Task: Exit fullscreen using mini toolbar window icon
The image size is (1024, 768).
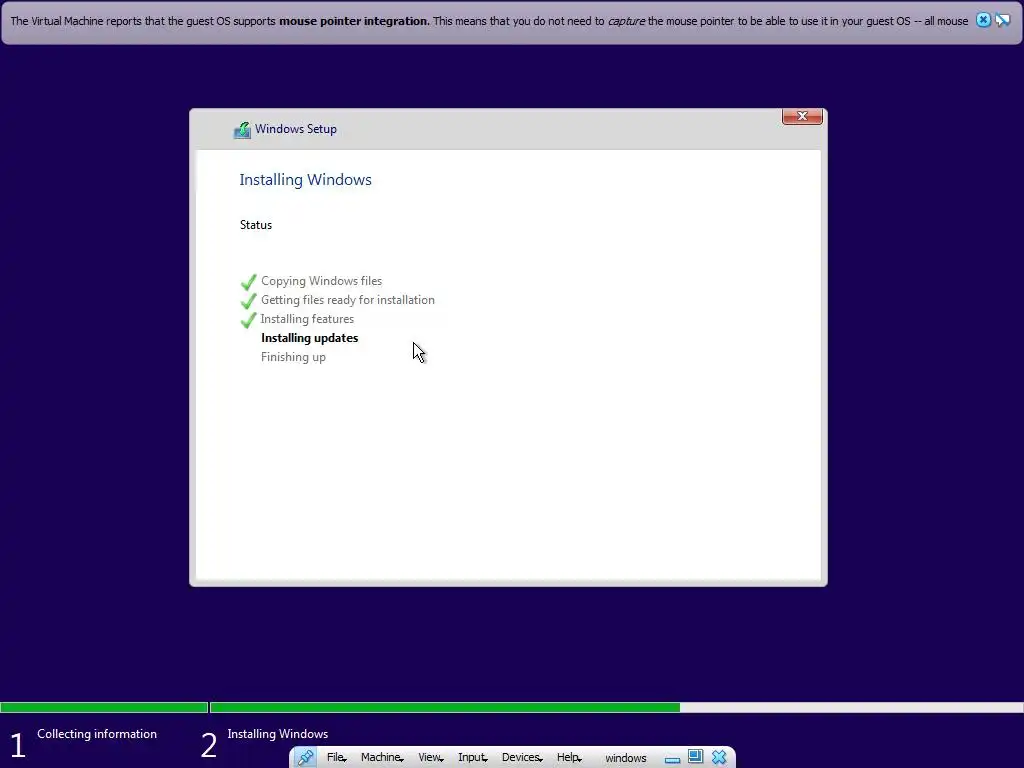Action: tap(696, 757)
